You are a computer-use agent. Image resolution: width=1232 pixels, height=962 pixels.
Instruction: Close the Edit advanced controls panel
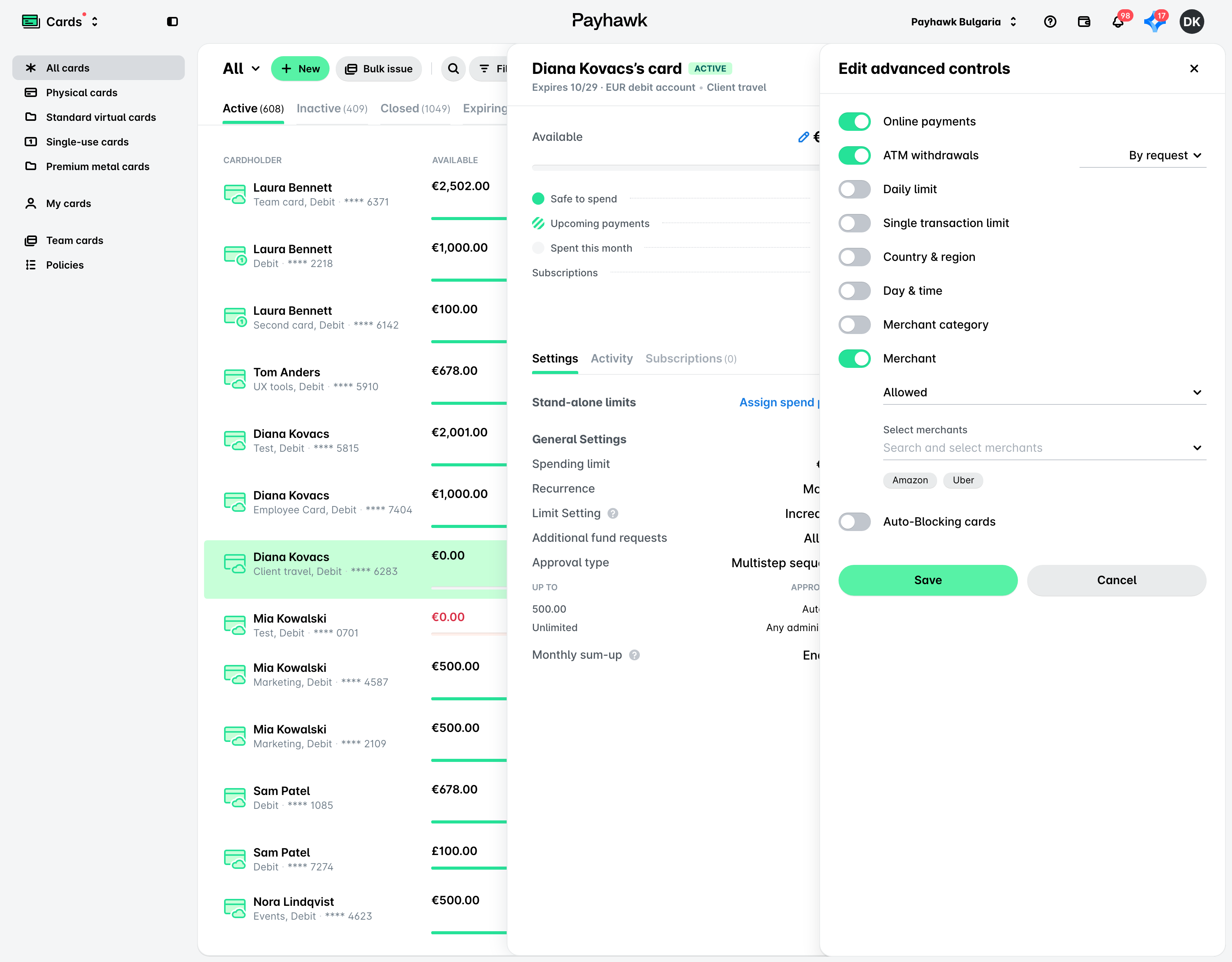pos(1194,69)
